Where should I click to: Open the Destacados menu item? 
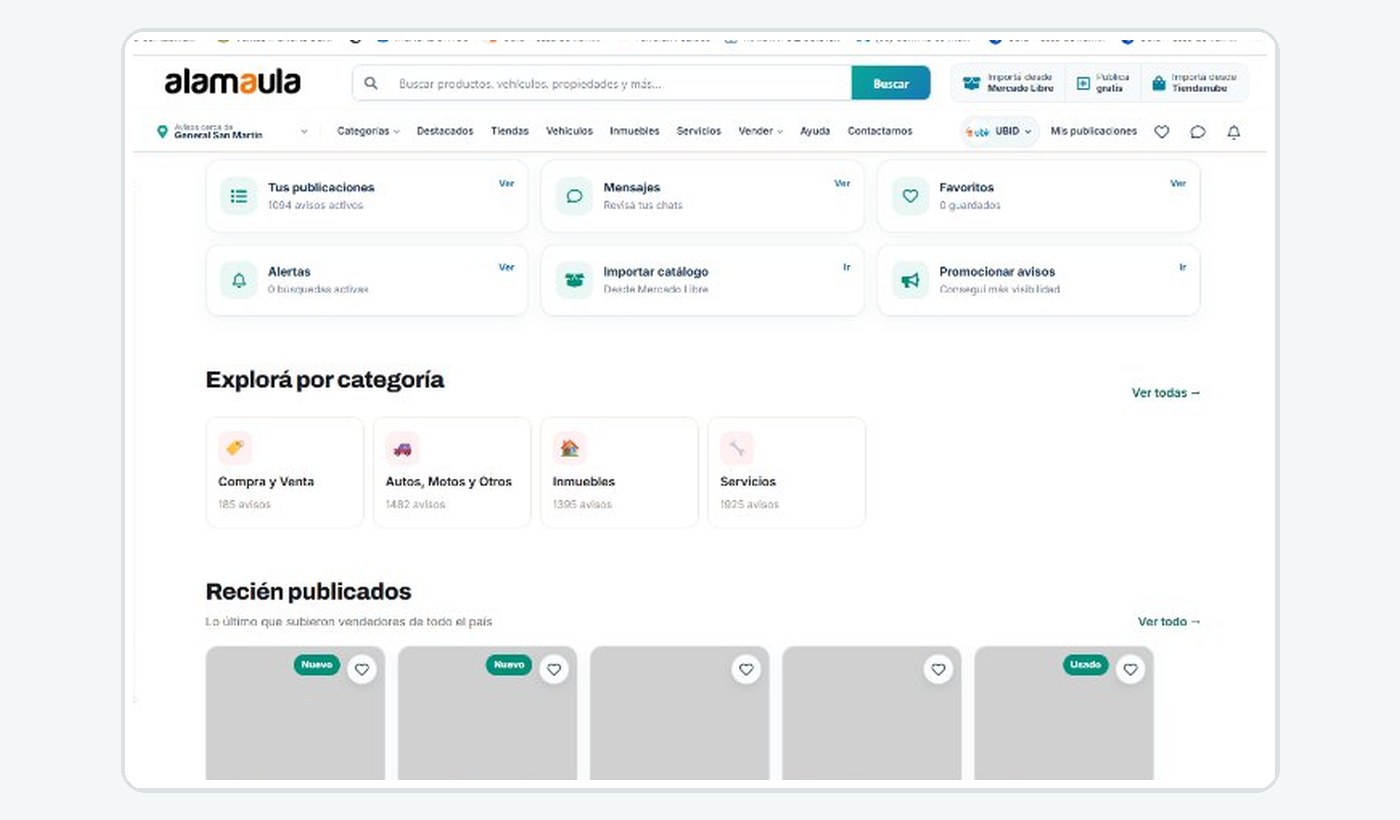pos(445,131)
